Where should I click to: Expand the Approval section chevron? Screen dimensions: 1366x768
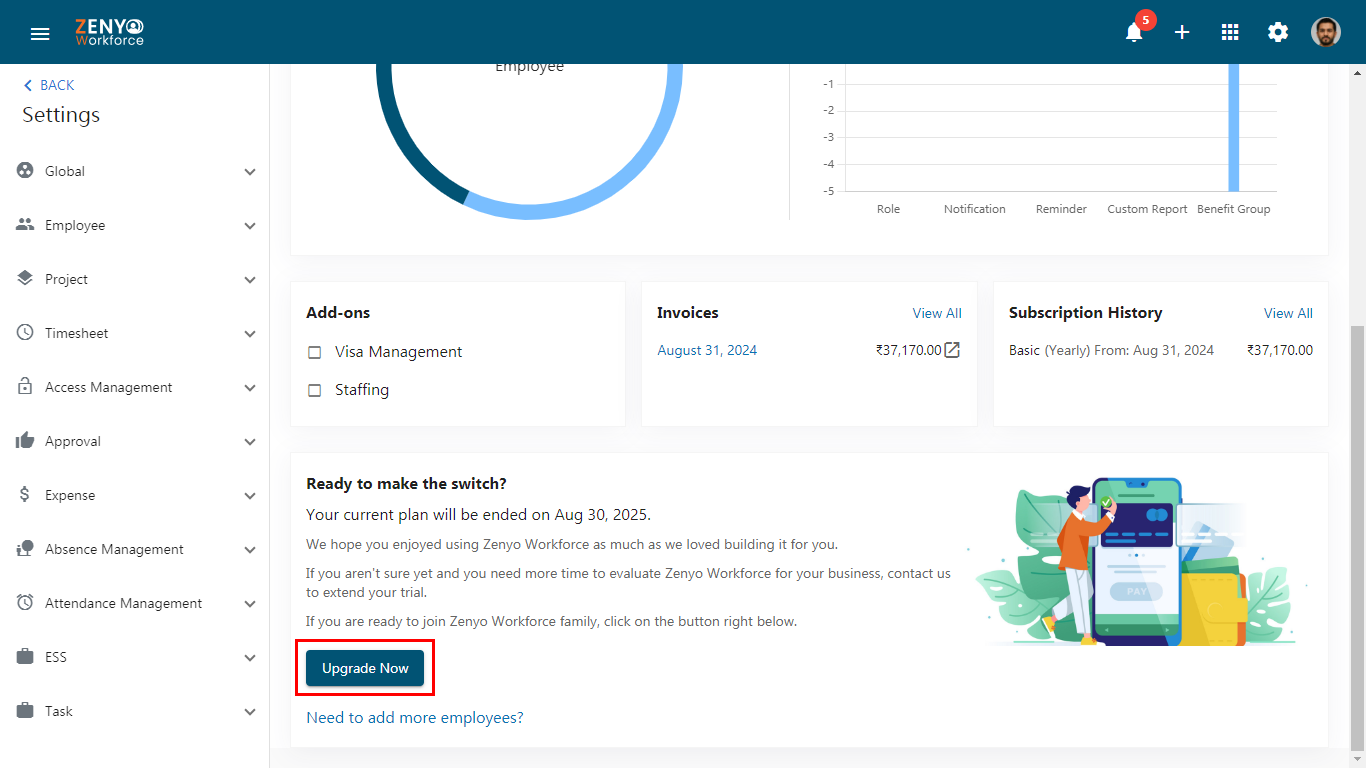[x=250, y=442]
